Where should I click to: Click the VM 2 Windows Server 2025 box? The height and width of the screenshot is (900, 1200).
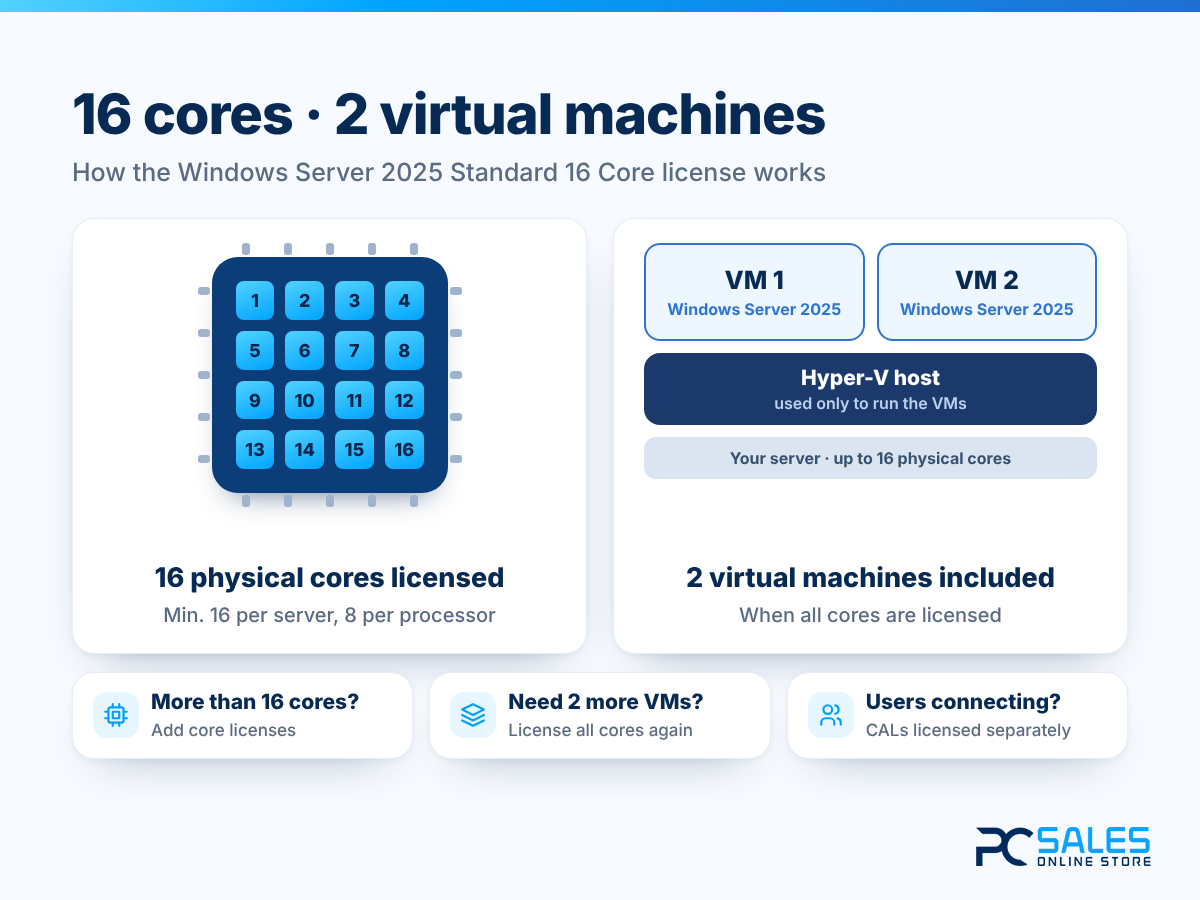click(987, 292)
